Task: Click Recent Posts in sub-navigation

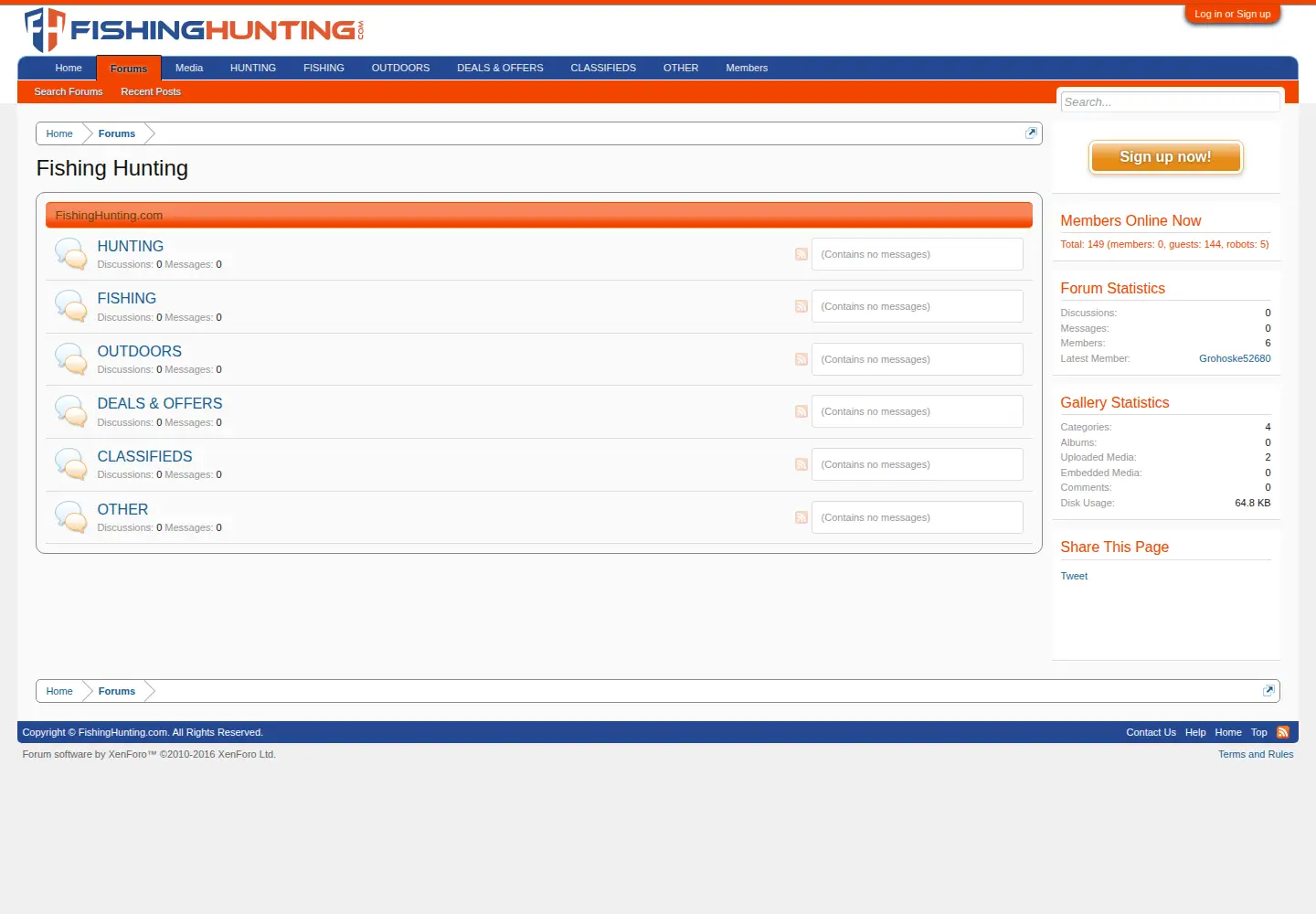Action: 151,91
